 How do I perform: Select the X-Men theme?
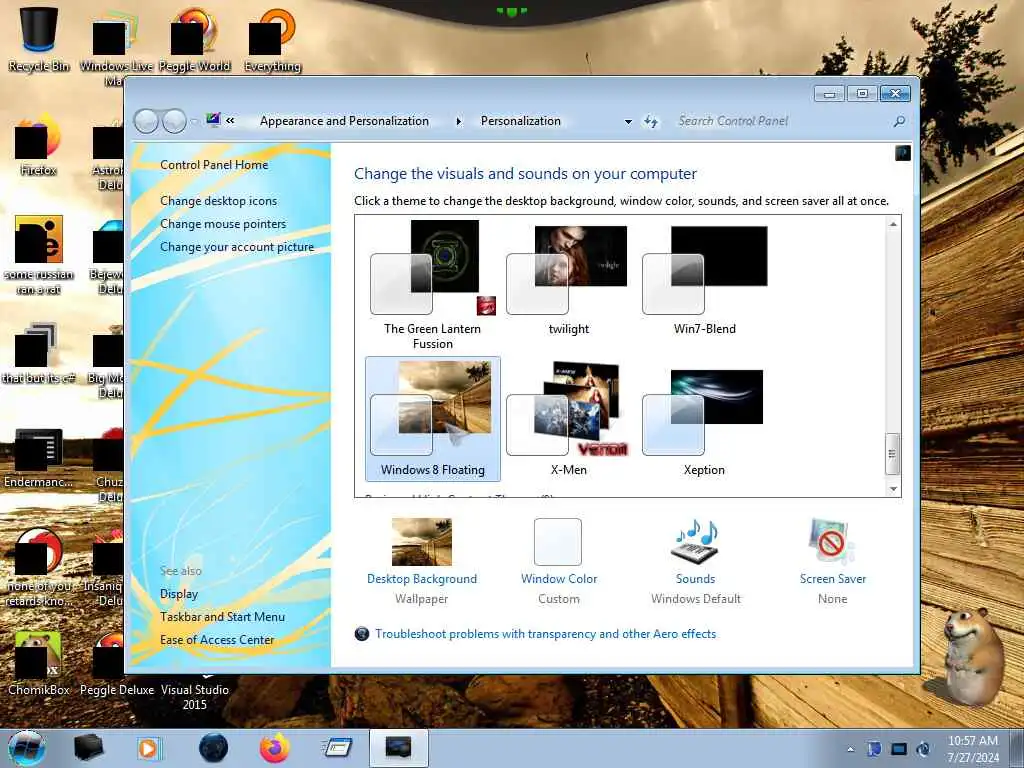[x=568, y=419]
